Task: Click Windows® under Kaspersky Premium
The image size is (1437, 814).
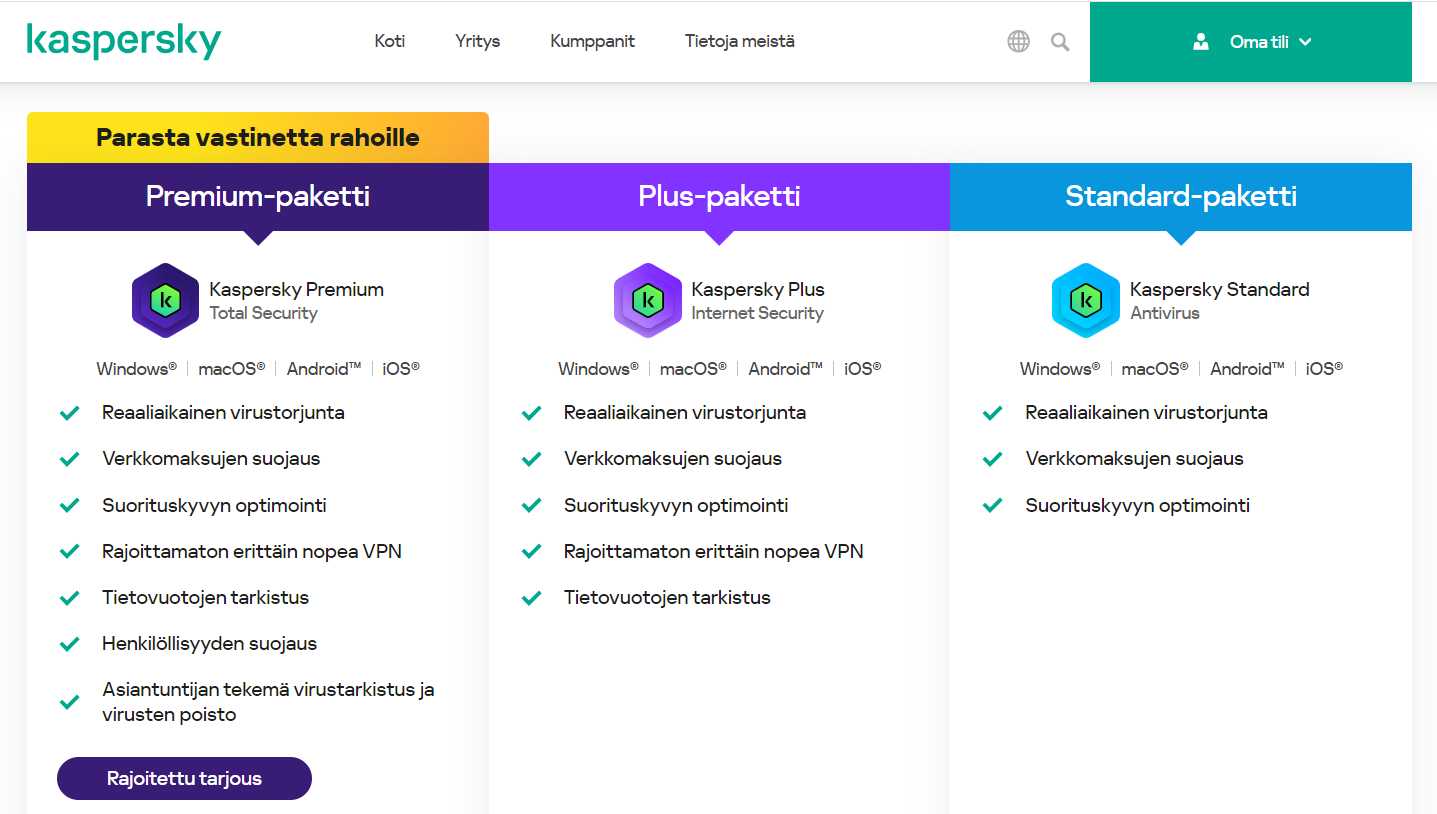Action: (x=136, y=368)
